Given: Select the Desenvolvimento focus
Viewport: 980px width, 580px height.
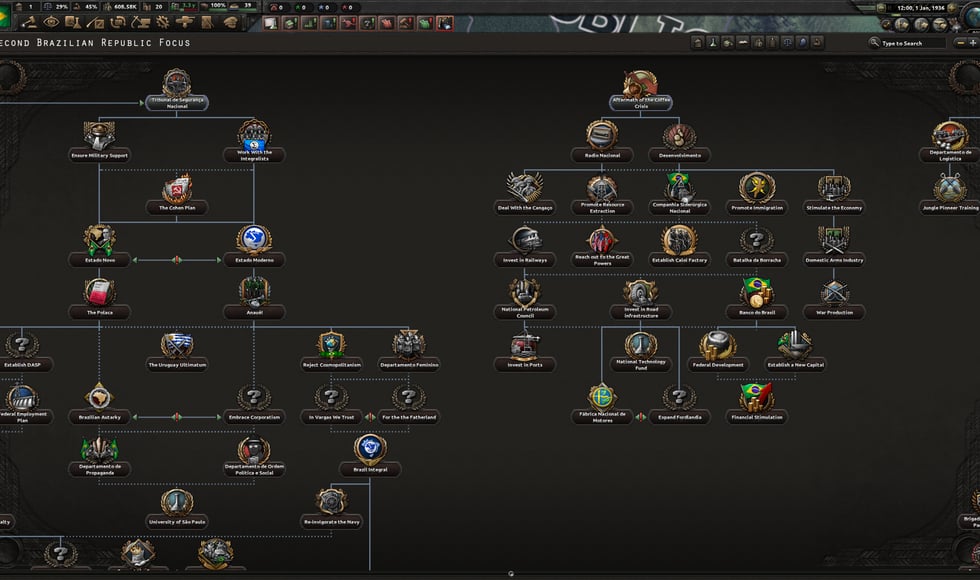Looking at the screenshot, I should pos(680,141).
